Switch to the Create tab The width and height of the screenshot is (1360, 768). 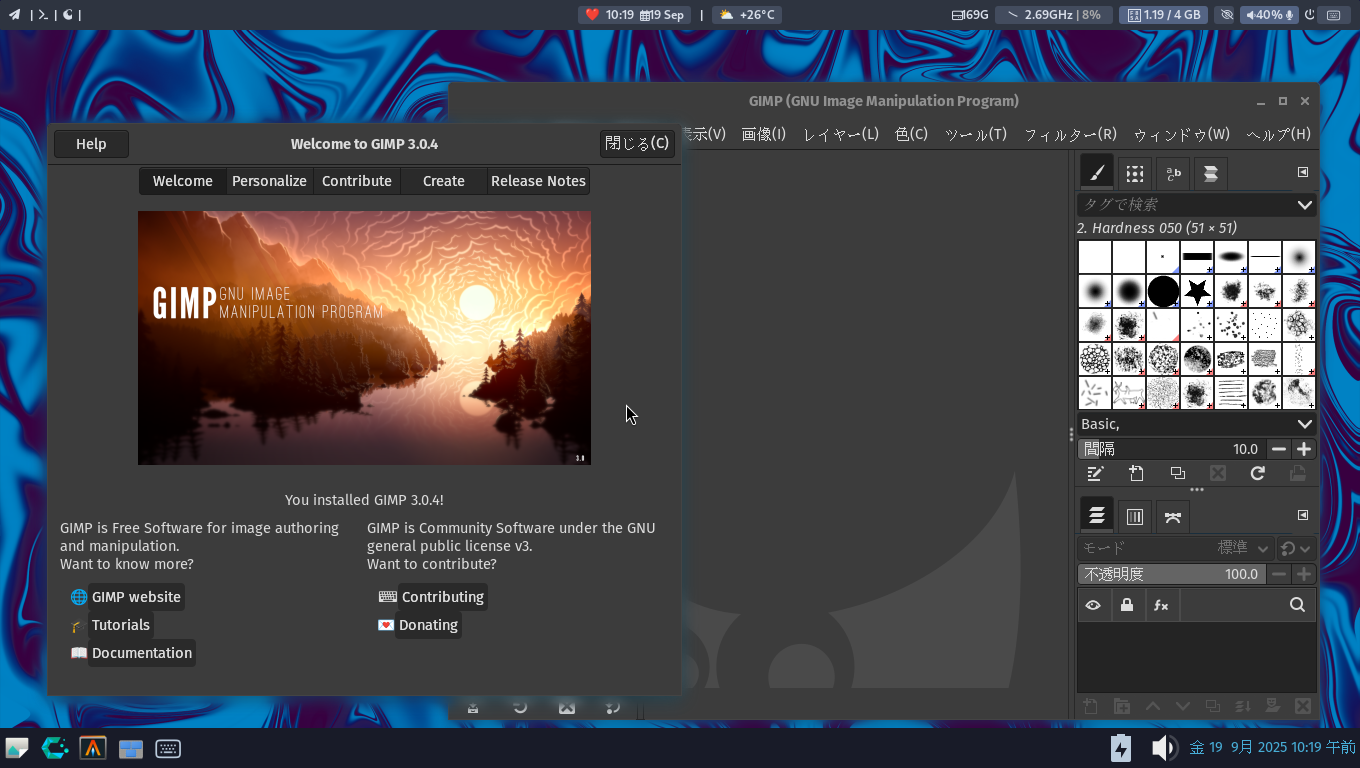(x=444, y=181)
